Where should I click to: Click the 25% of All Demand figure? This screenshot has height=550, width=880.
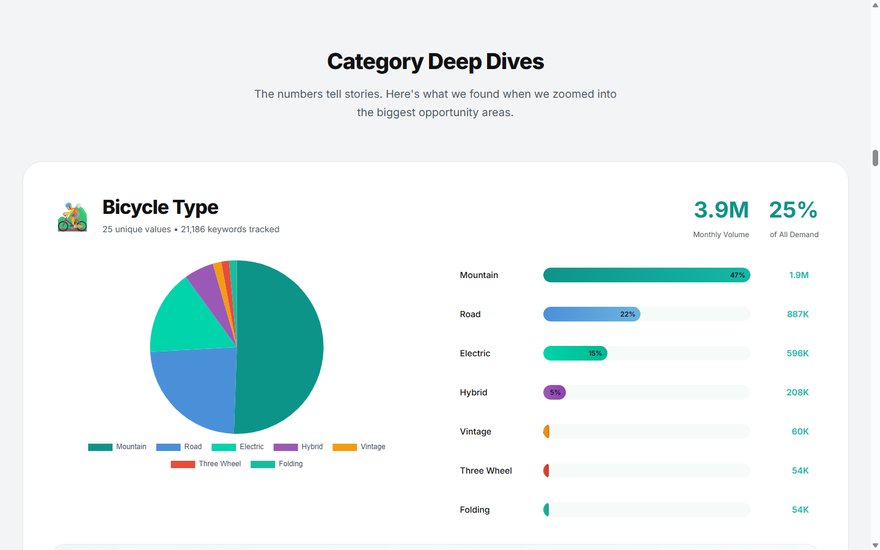tap(793, 210)
